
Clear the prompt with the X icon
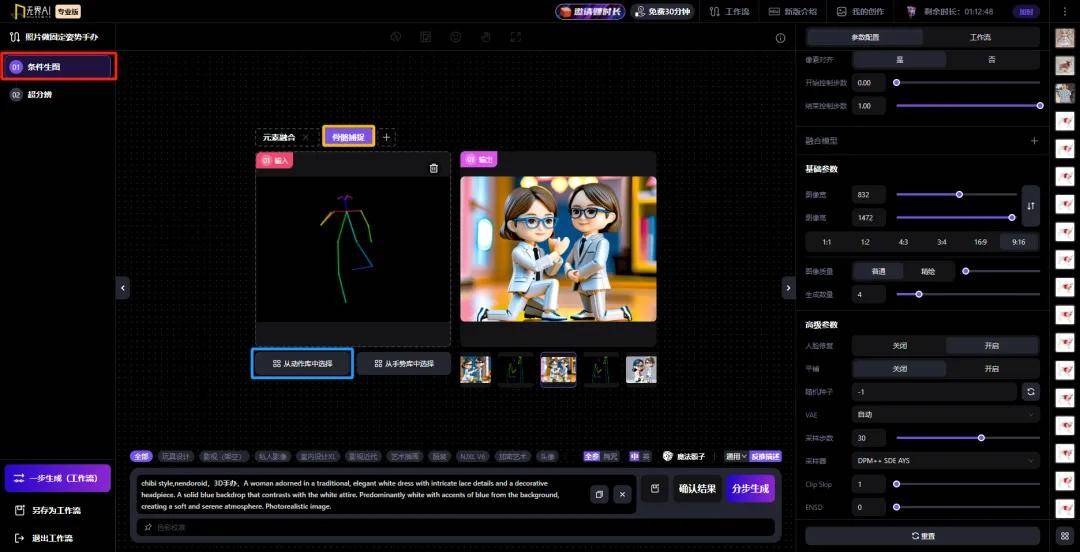pyautogui.click(x=622, y=494)
